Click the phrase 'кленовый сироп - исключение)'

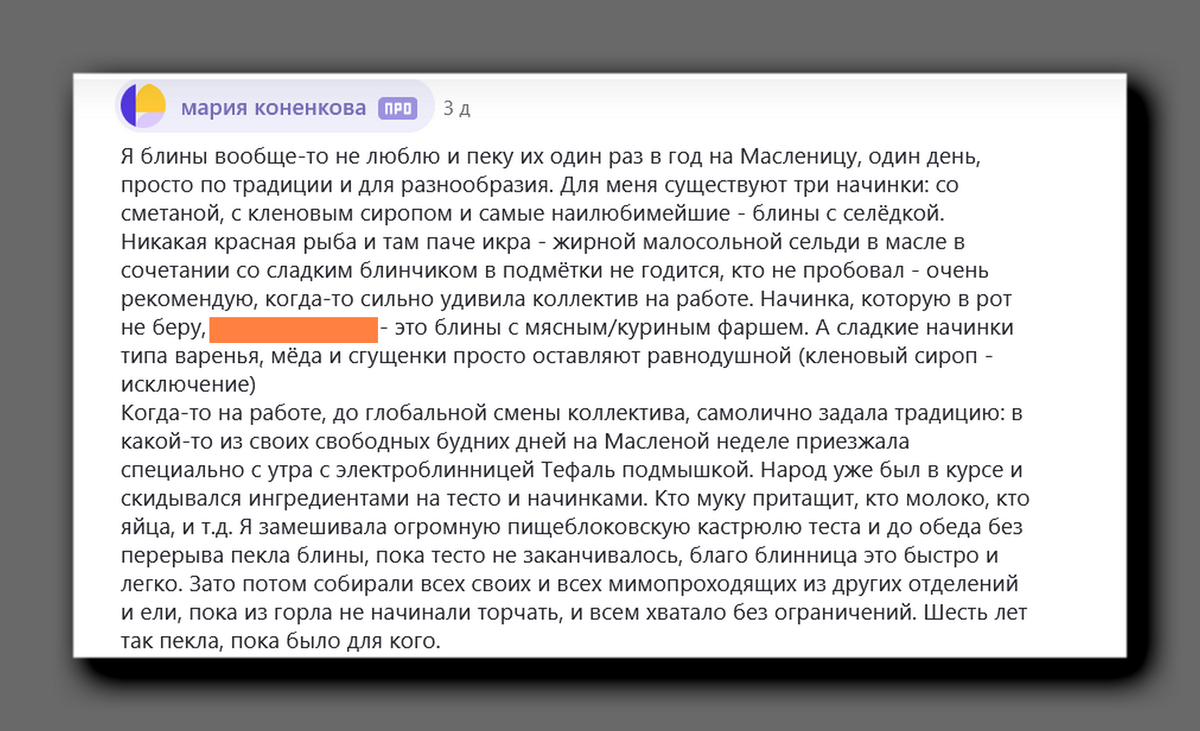(x=559, y=370)
